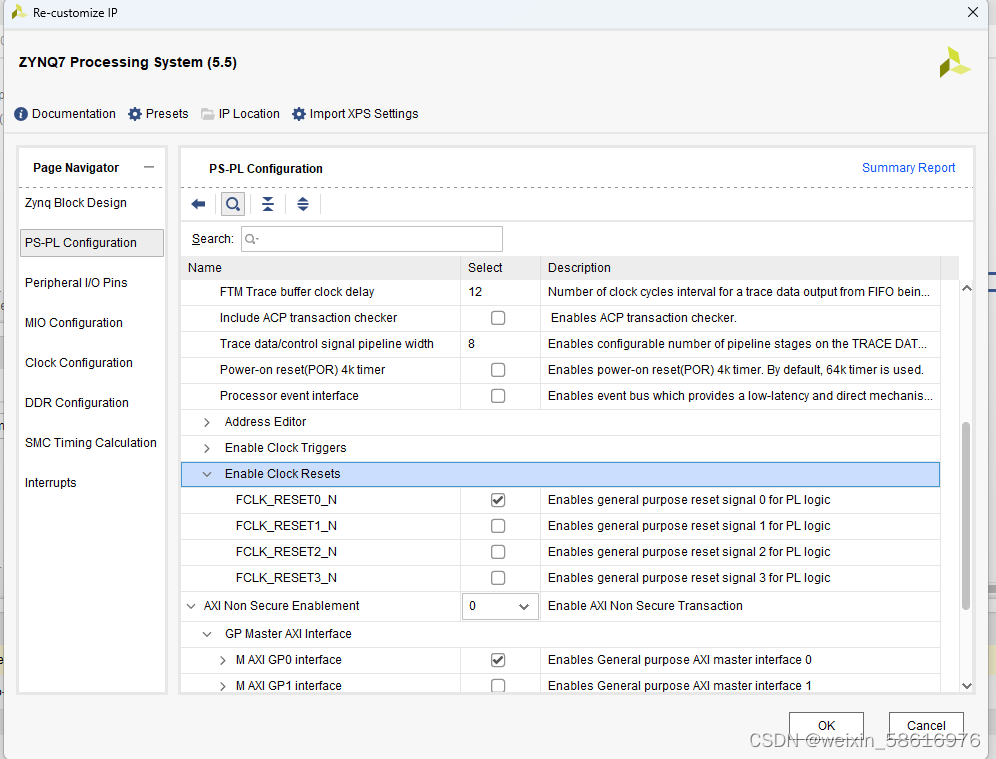This screenshot has width=996, height=759.
Task: Click the Import XPS Settings gear icon
Action: [299, 114]
